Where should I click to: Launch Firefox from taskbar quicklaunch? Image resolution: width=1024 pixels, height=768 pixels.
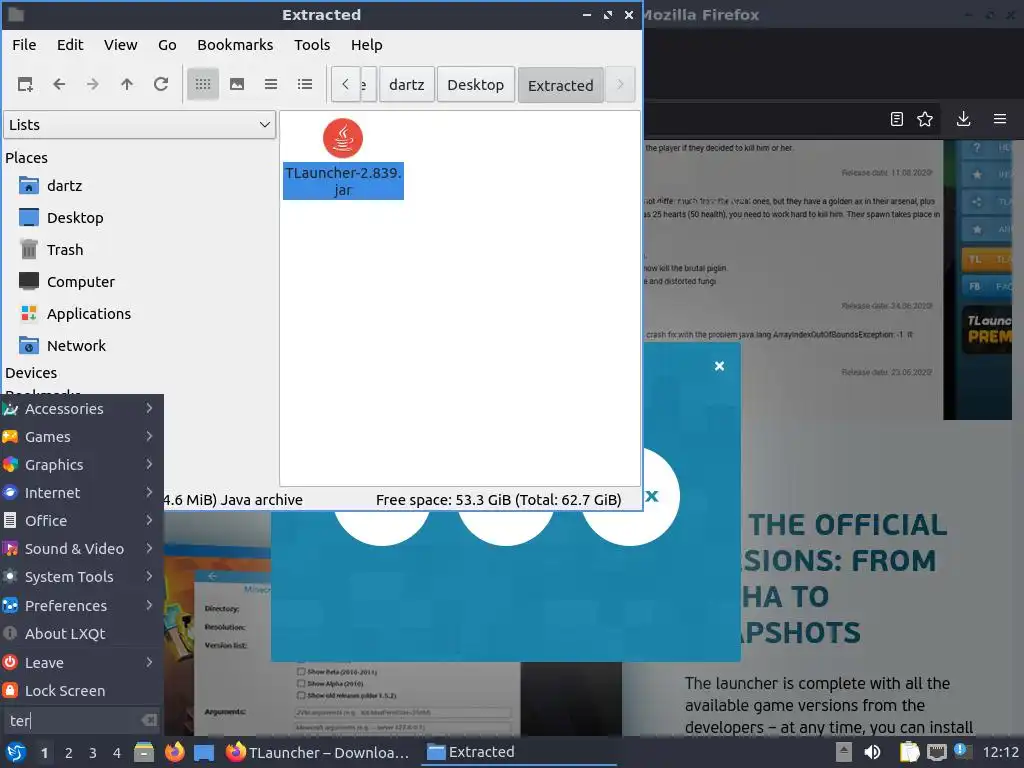pos(174,752)
